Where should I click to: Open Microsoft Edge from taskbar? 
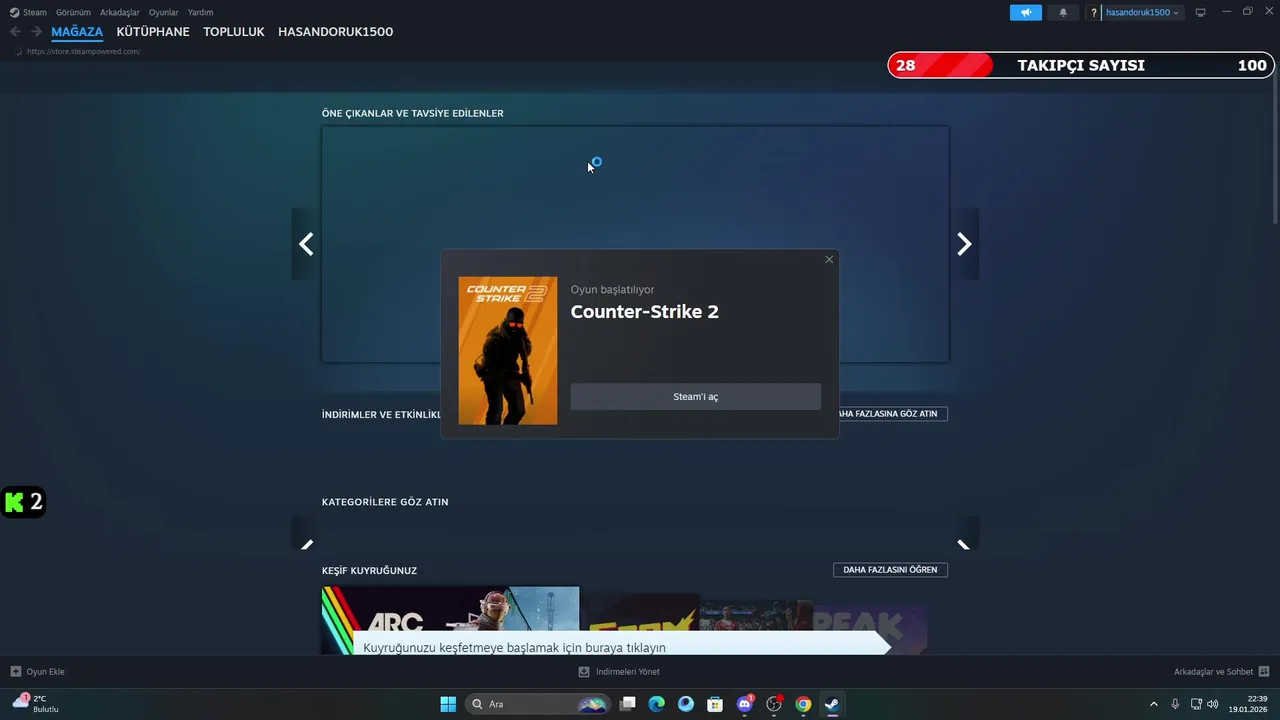tap(657, 704)
